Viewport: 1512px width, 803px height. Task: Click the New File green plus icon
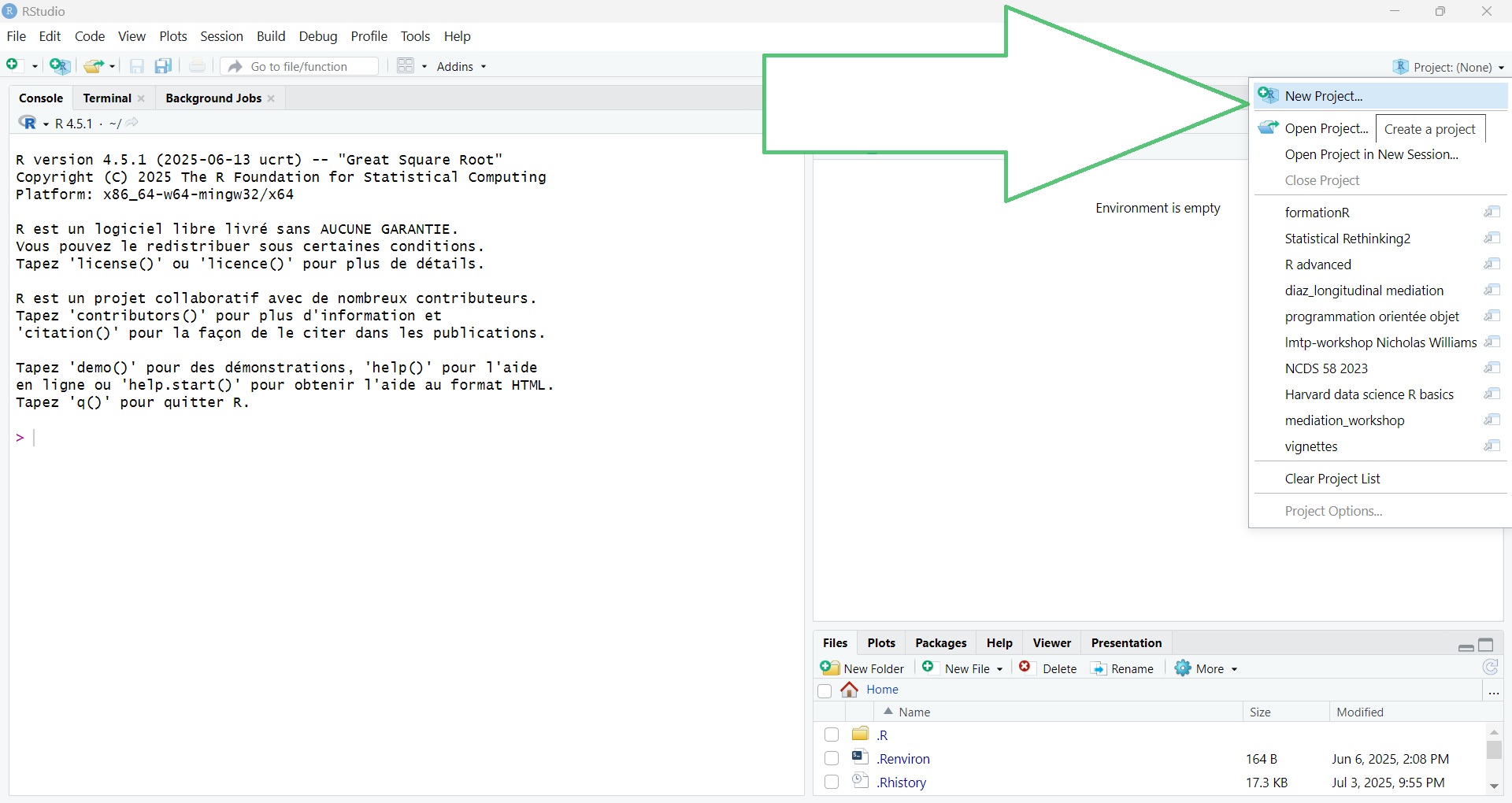tap(13, 65)
